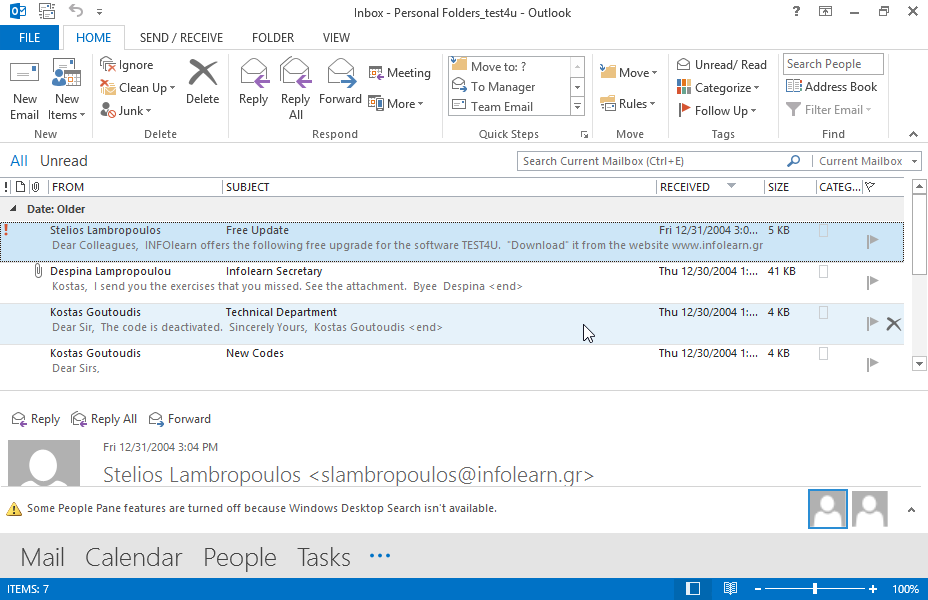Open the Clean Up dropdown
This screenshot has height=600, width=928.
tap(137, 88)
